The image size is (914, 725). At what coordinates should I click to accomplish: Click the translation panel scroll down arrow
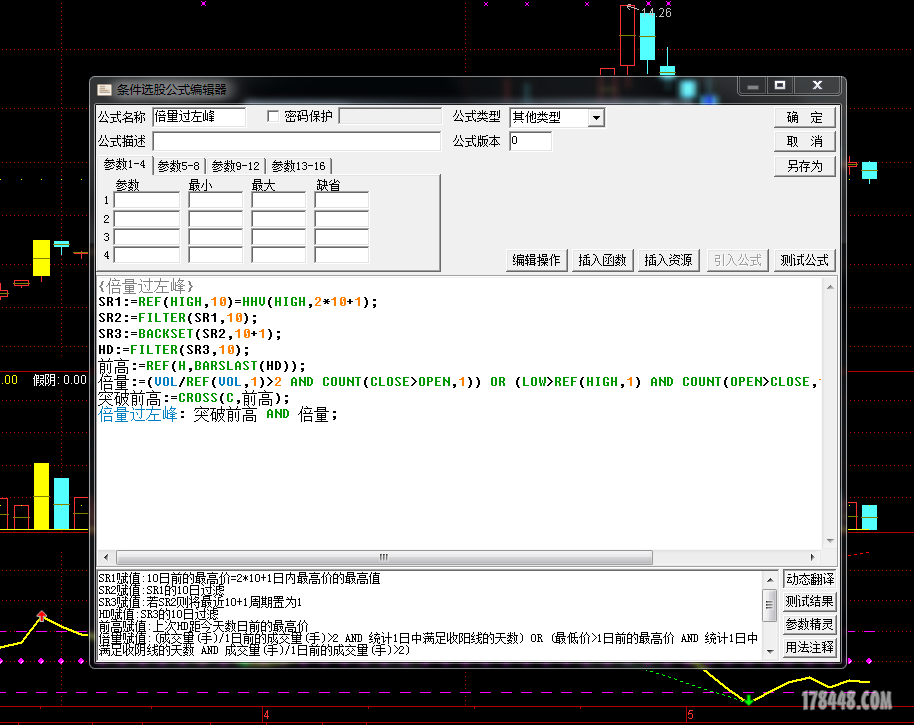[x=770, y=652]
